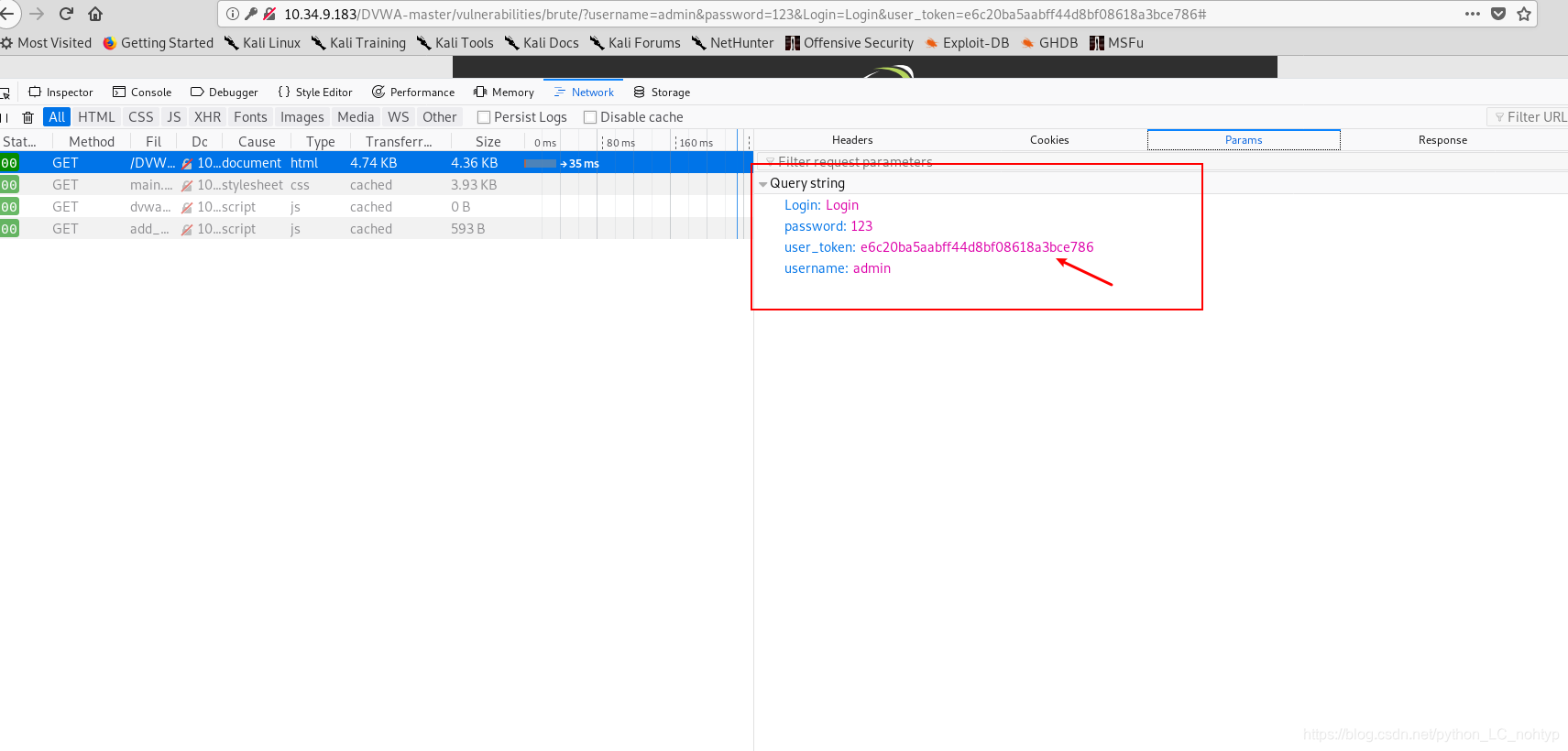Click the browser address bar URL
Image resolution: width=1568 pixels, height=751 pixels.
click(744, 14)
